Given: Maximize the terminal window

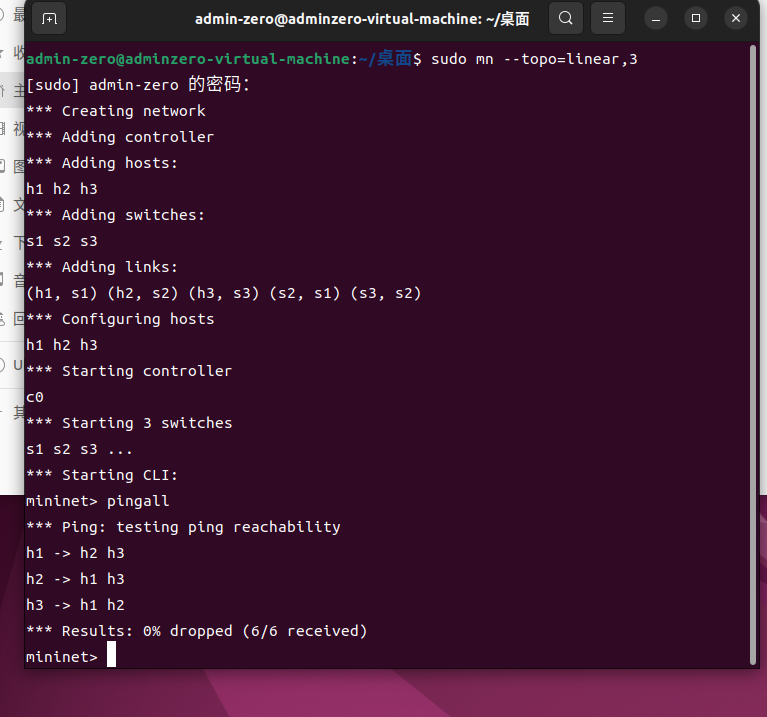Looking at the screenshot, I should (696, 19).
